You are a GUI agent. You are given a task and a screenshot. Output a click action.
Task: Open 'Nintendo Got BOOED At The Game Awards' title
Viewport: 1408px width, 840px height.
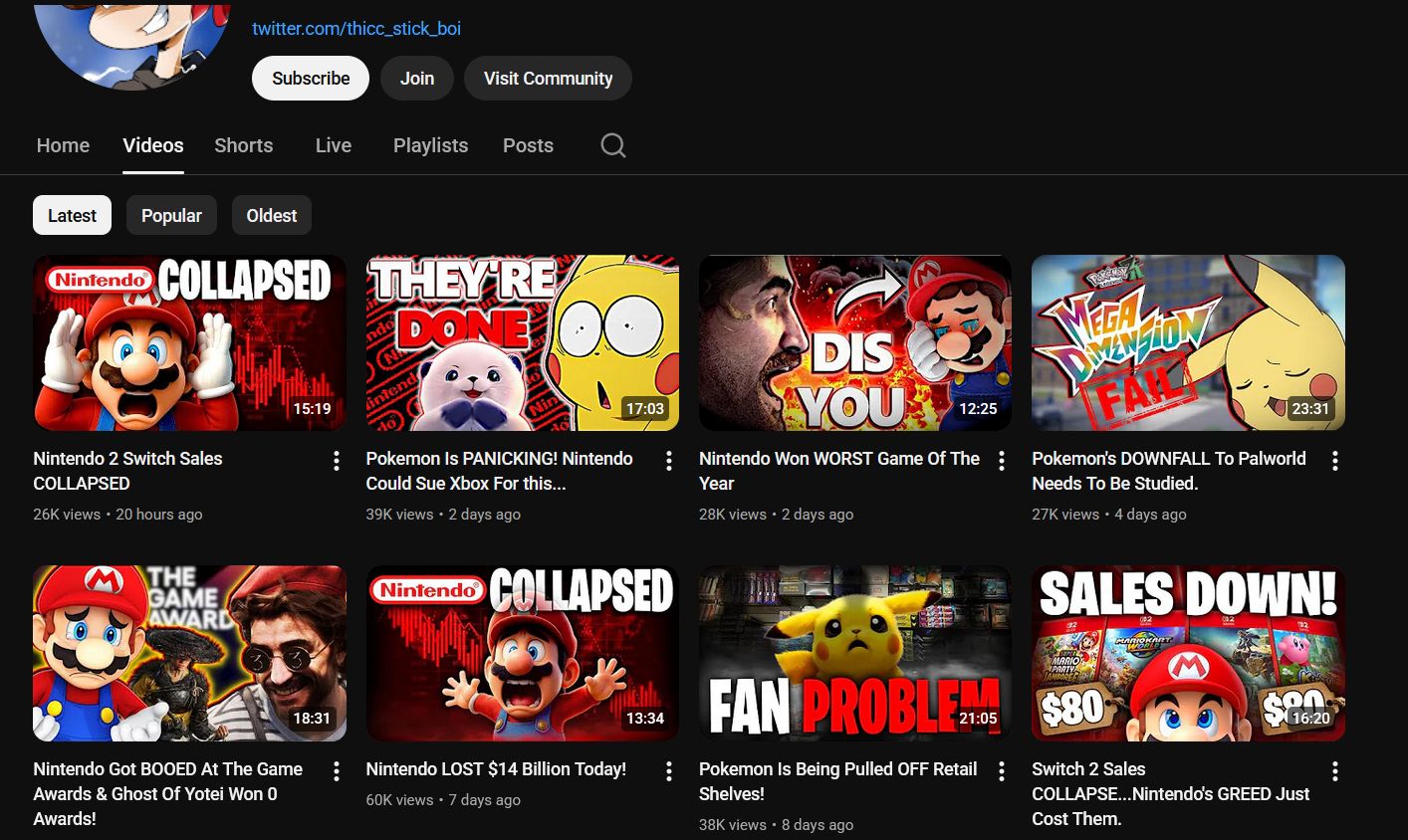point(168,793)
